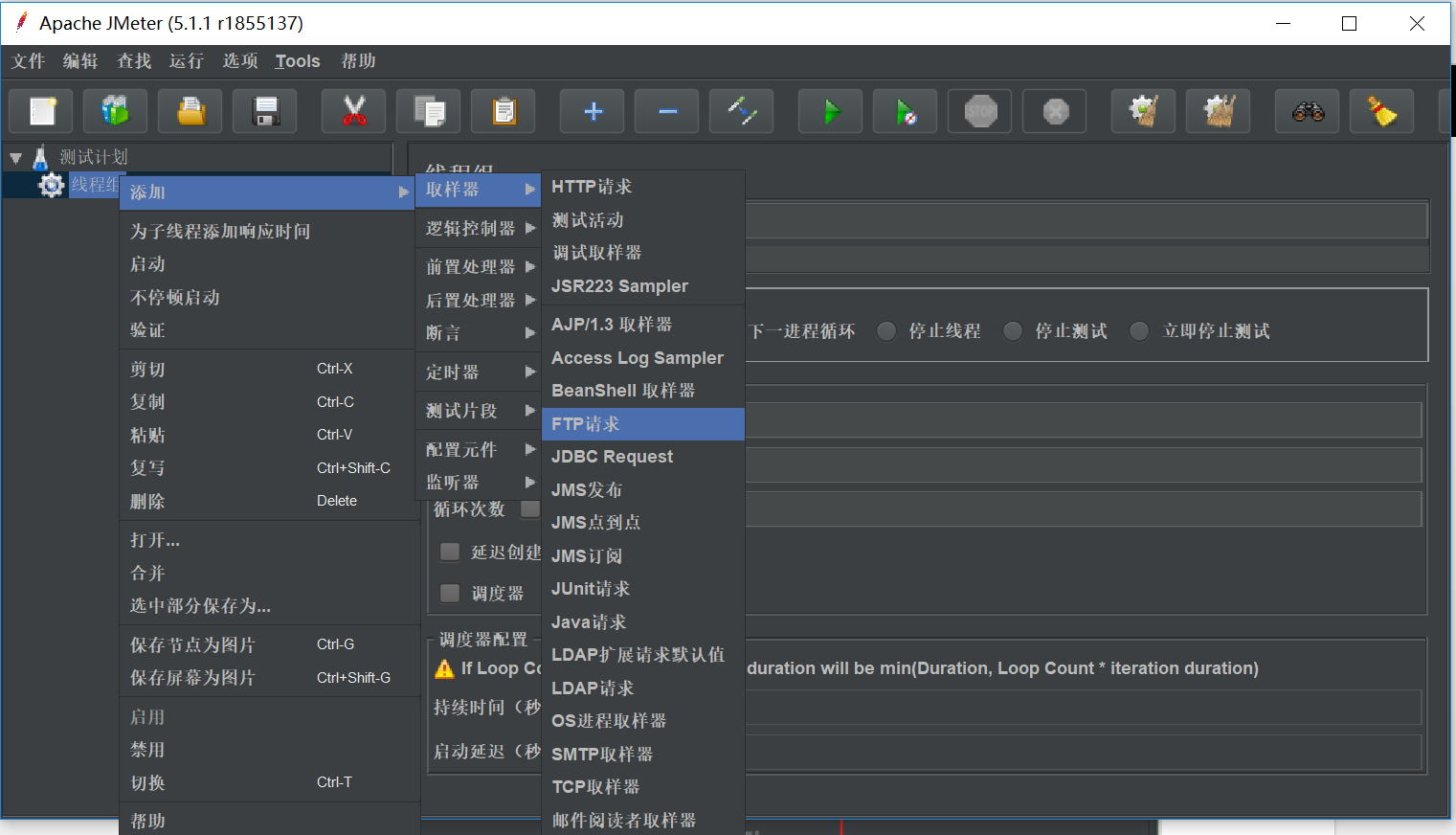Expand the 定时器 submenu
Image resolution: width=1456 pixels, height=835 pixels.
[479, 372]
